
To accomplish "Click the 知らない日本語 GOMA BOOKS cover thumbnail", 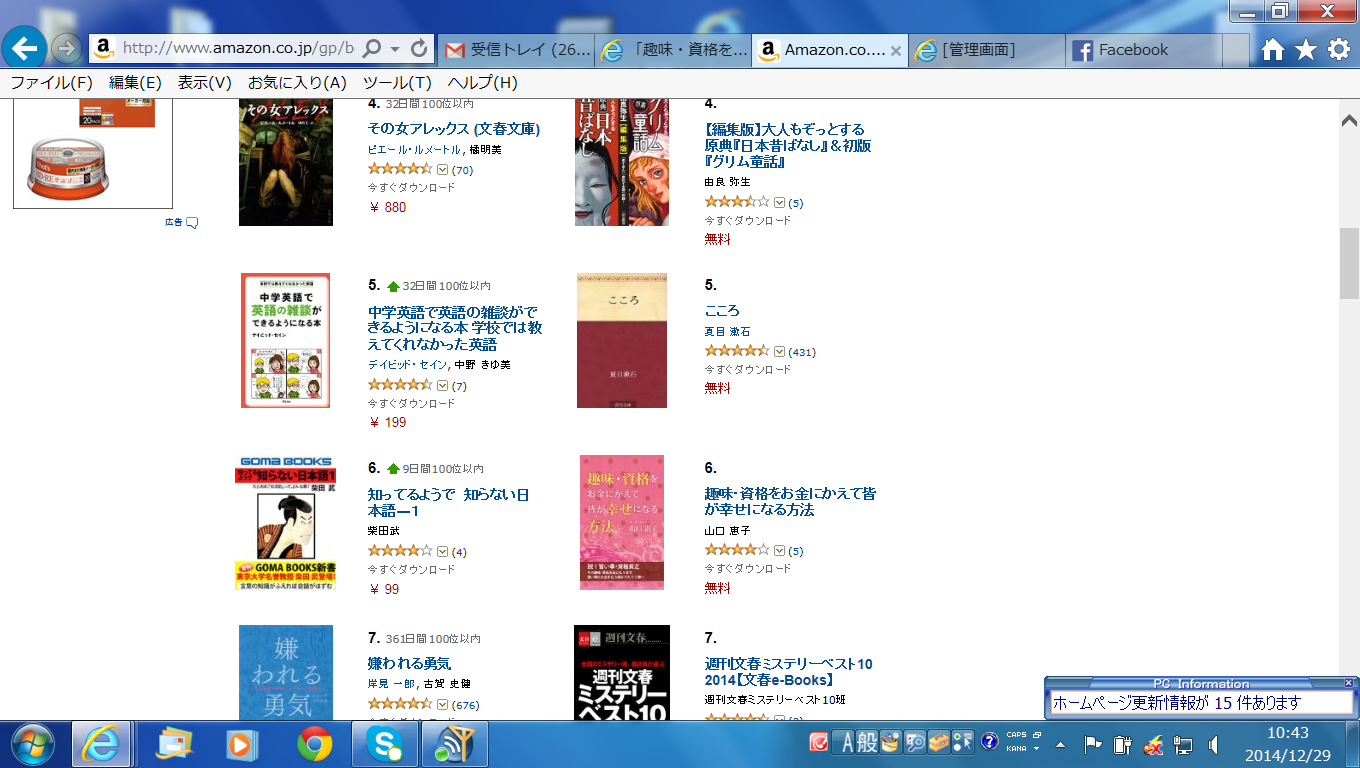I will coord(285,523).
